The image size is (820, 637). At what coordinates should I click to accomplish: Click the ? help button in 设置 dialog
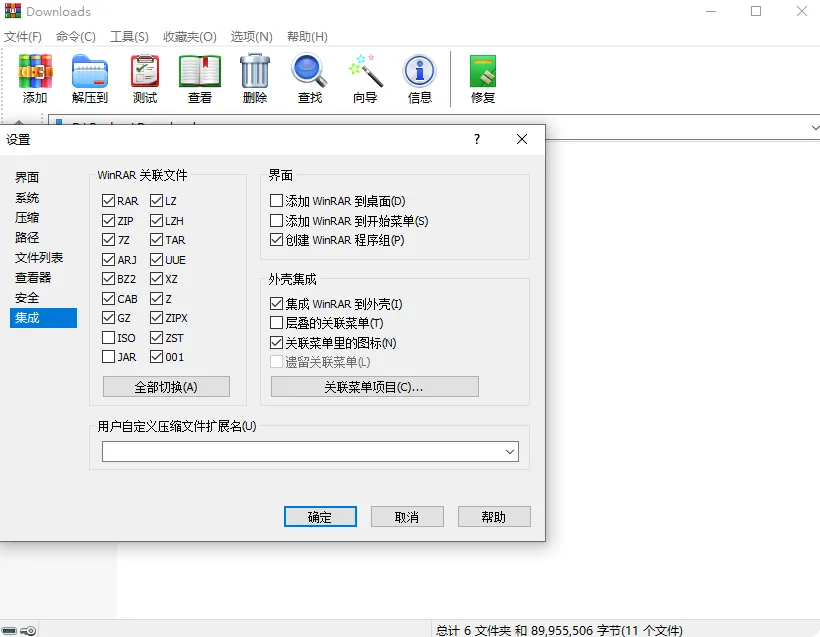click(476, 139)
